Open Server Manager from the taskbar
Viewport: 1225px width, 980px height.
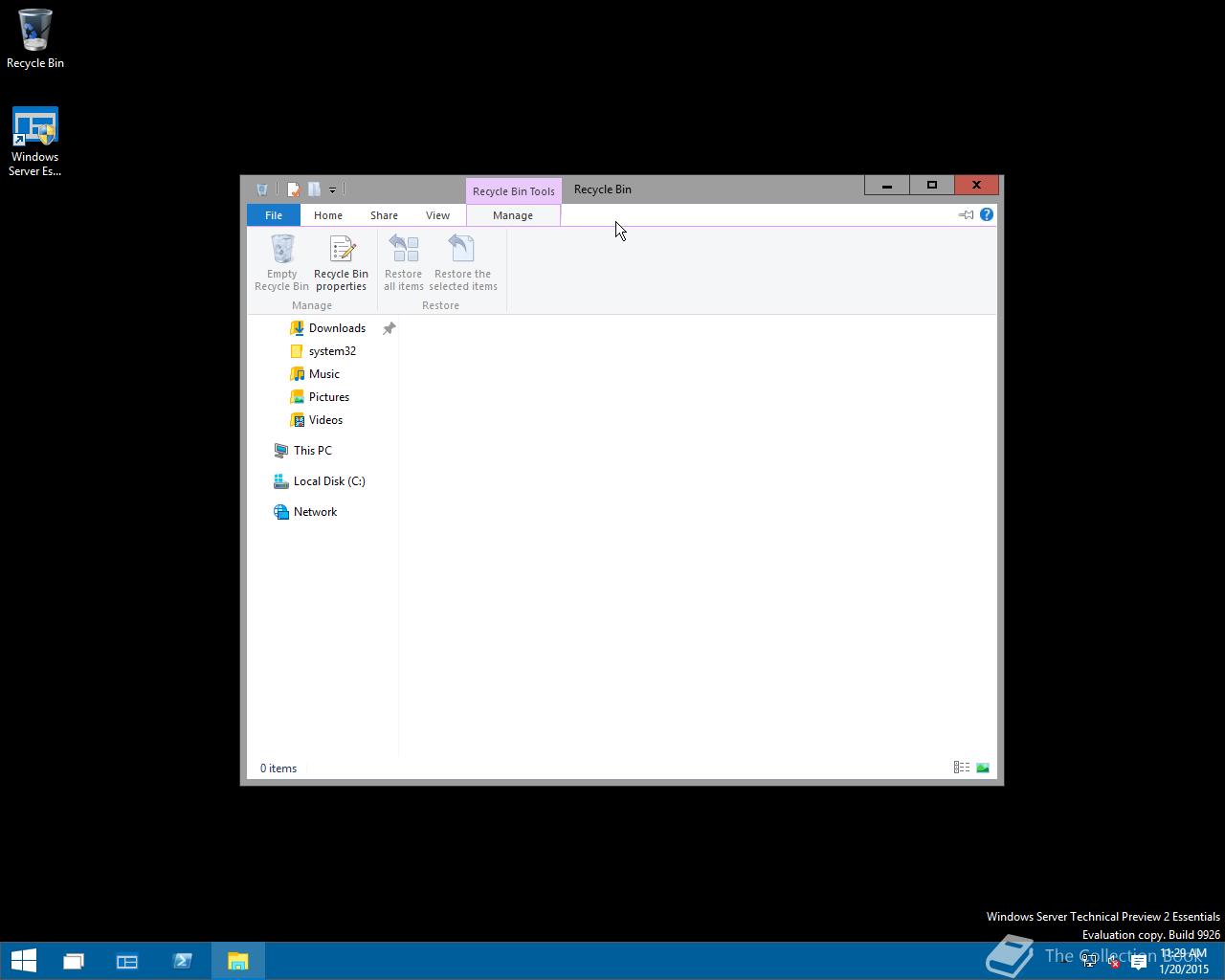click(x=127, y=961)
